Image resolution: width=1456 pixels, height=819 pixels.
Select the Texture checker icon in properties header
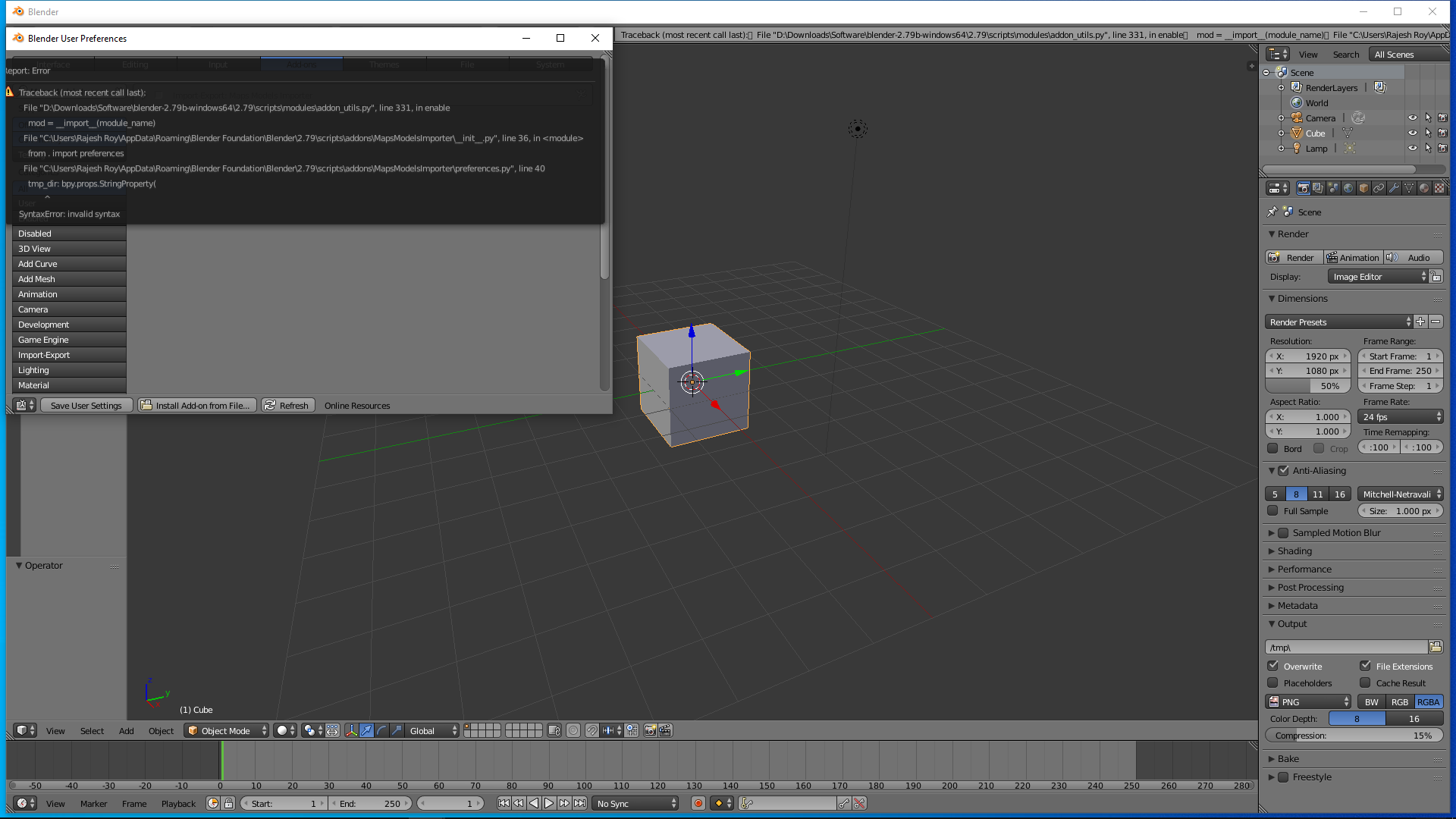click(1439, 188)
